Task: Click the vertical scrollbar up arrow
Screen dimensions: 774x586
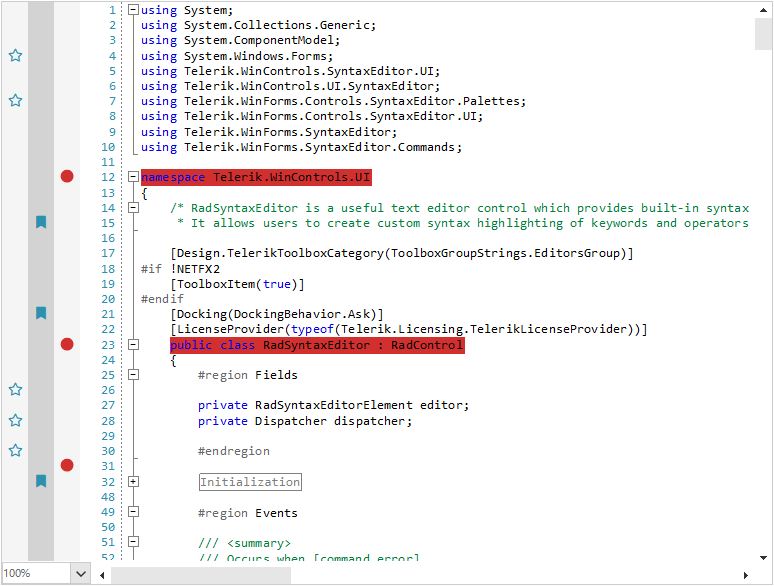Action: (x=763, y=10)
